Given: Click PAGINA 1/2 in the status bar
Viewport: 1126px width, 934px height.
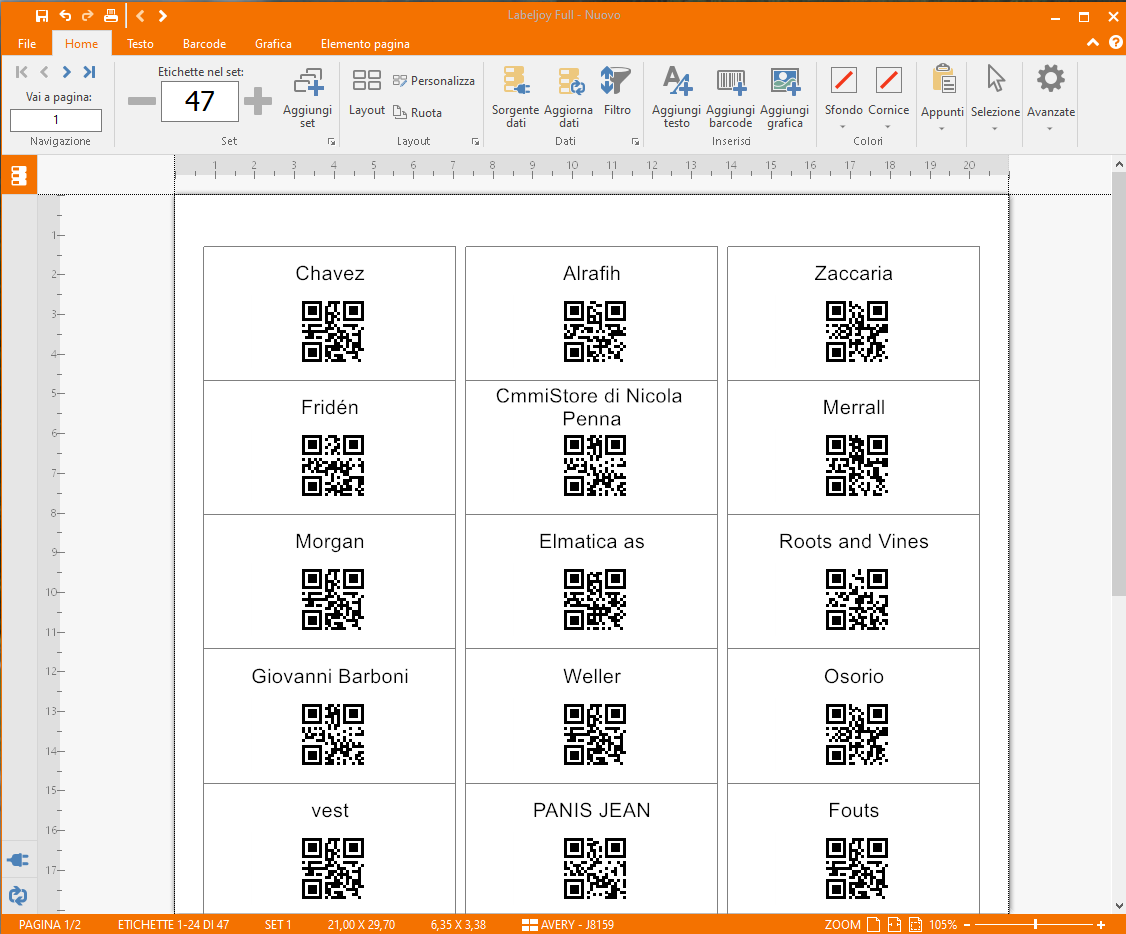Looking at the screenshot, I should click(x=50, y=925).
